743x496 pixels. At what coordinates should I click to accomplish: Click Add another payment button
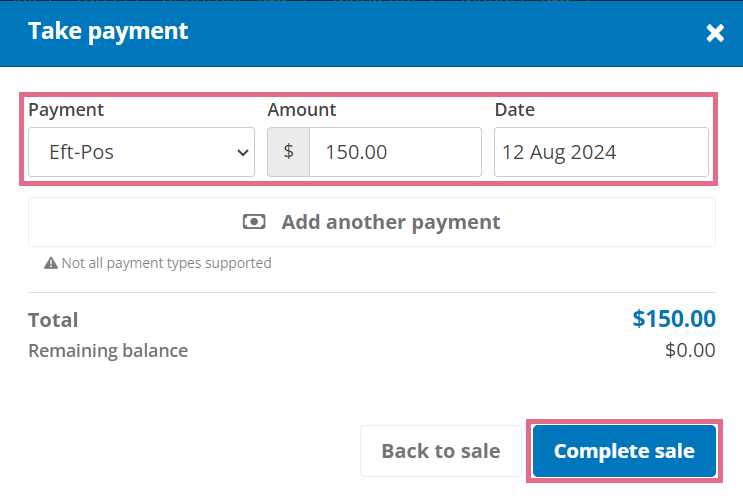click(372, 222)
